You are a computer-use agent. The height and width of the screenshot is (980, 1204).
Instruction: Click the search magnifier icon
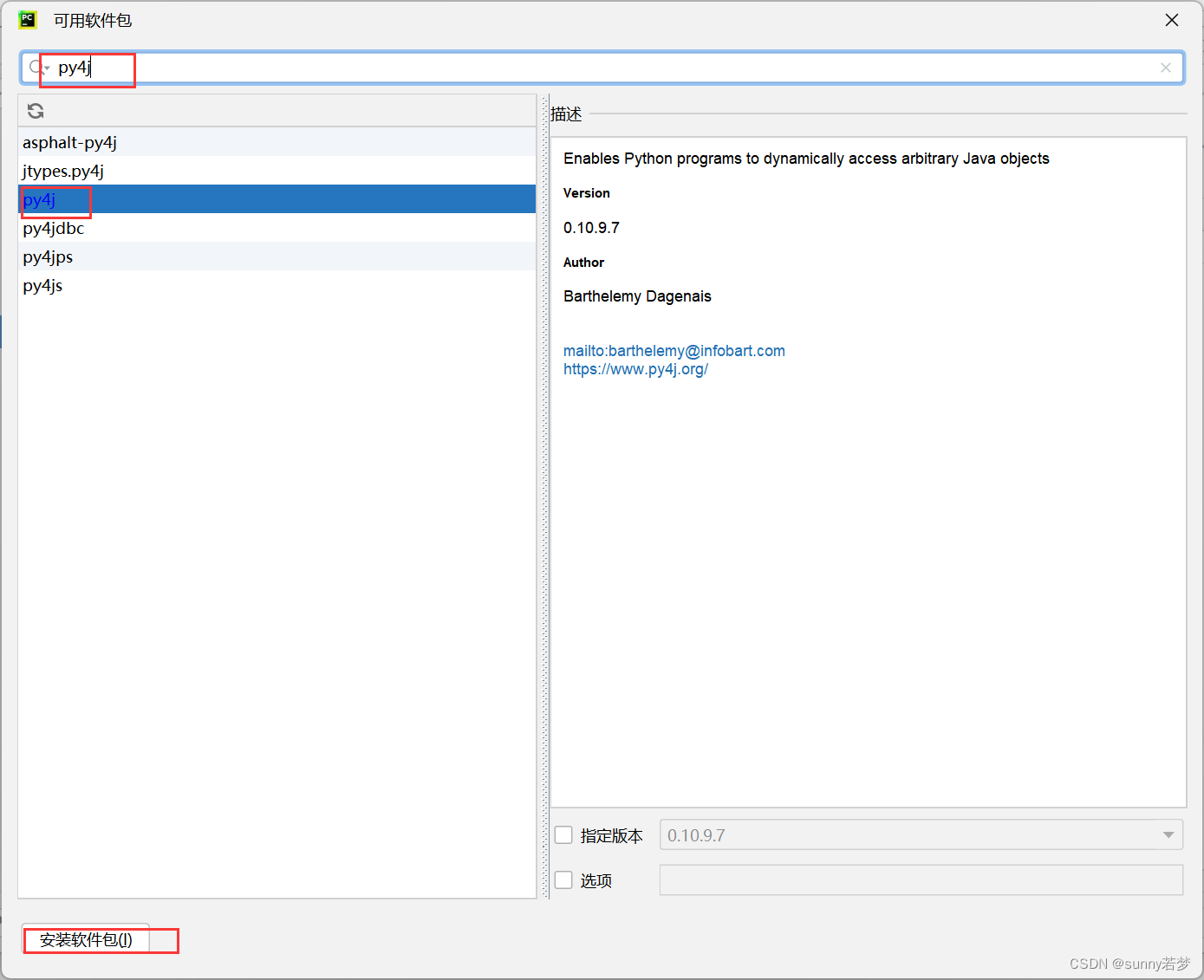36,68
